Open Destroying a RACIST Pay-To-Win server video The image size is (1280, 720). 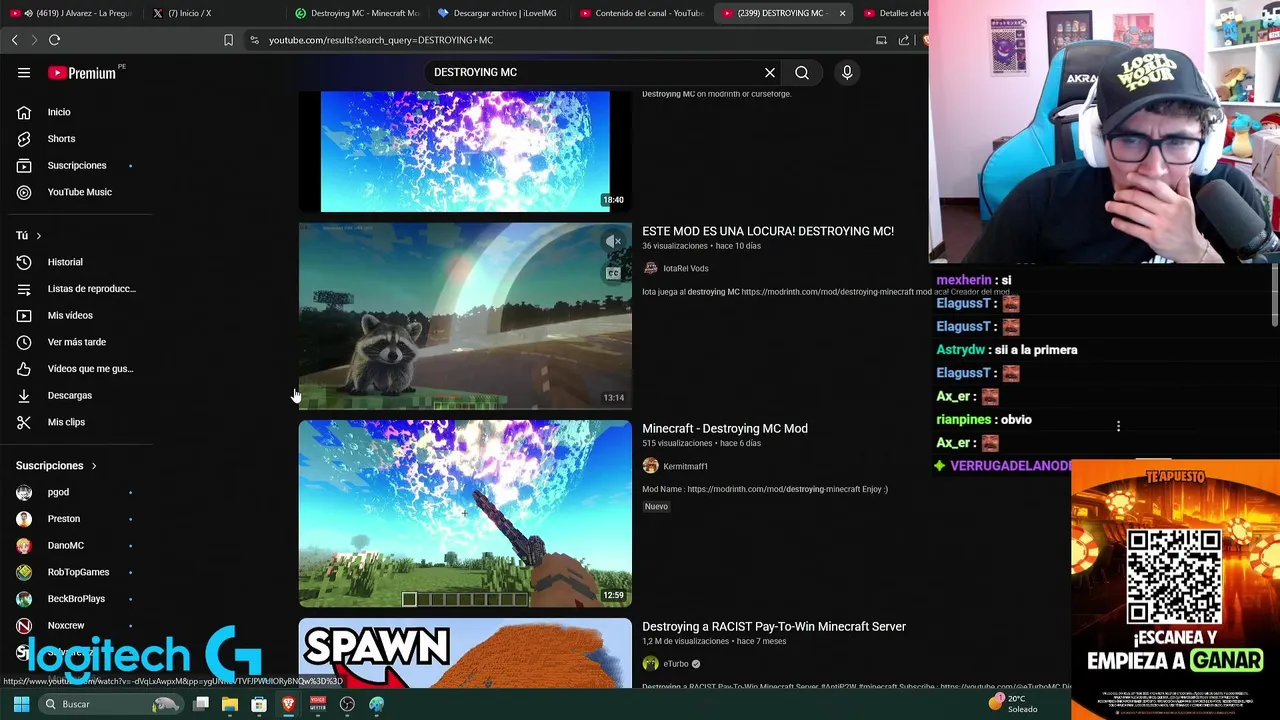tap(774, 626)
